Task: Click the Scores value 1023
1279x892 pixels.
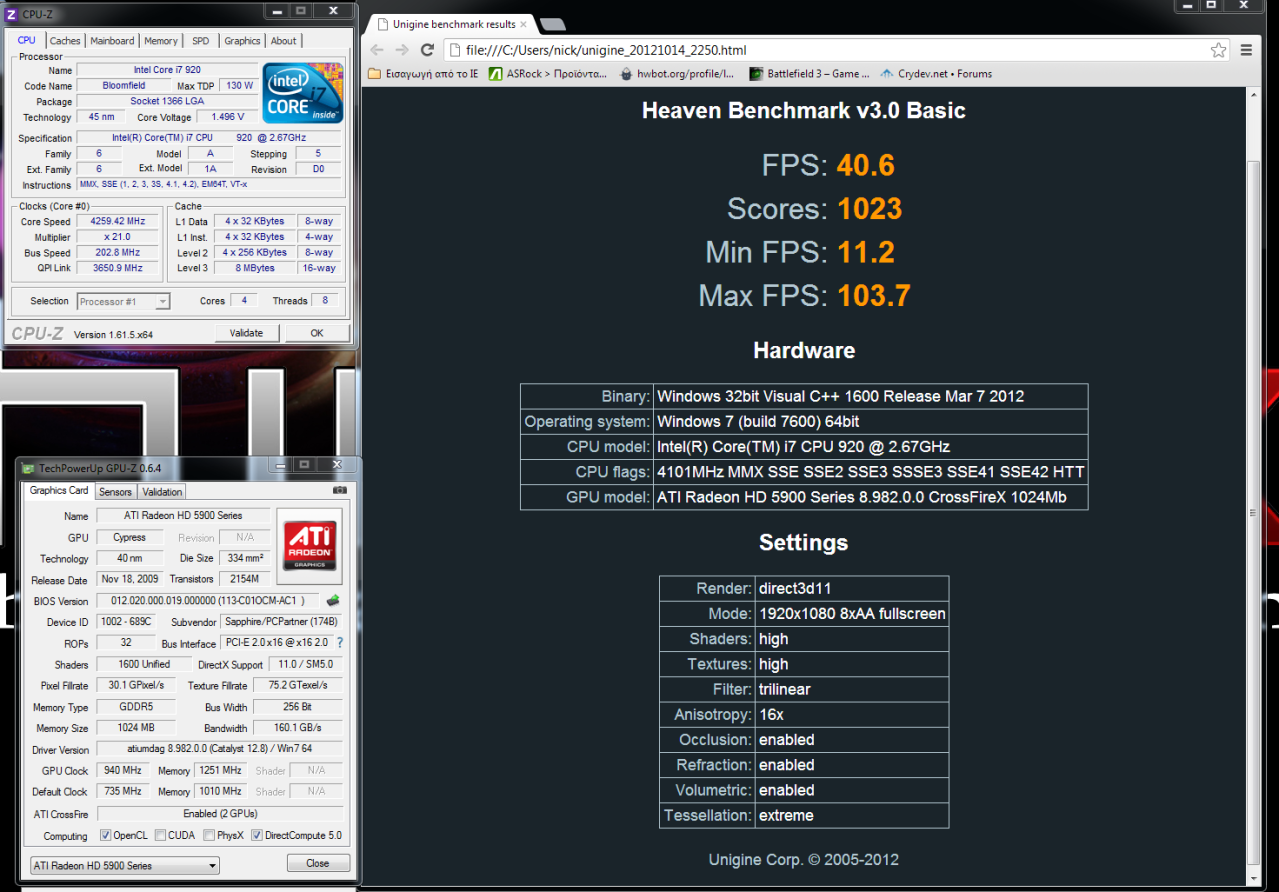Action: tap(870, 209)
